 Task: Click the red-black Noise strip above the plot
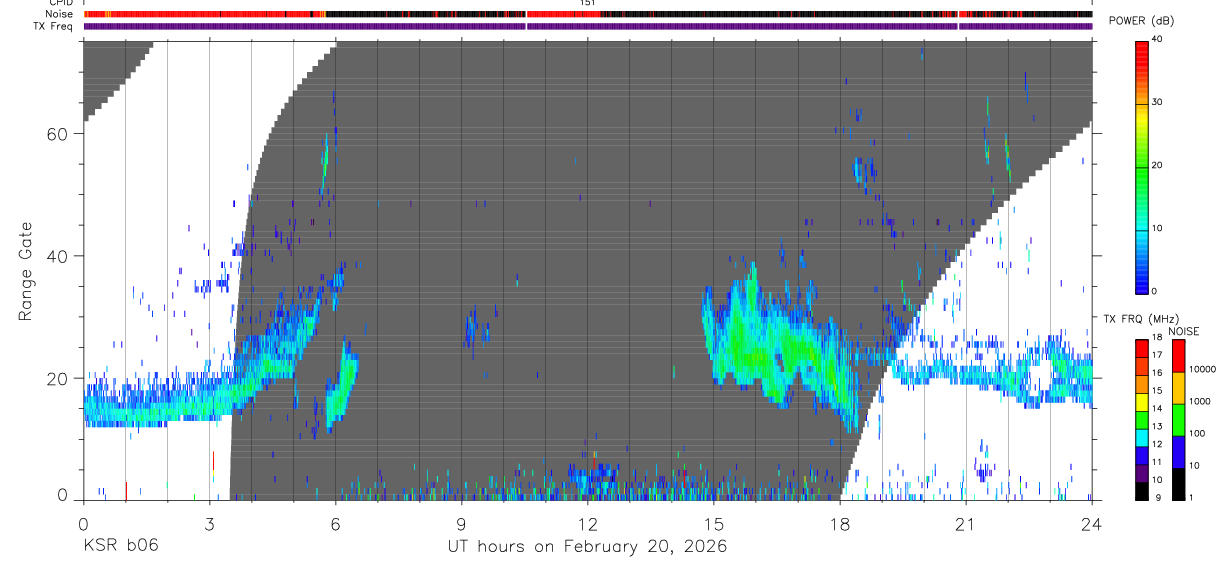click(x=587, y=14)
